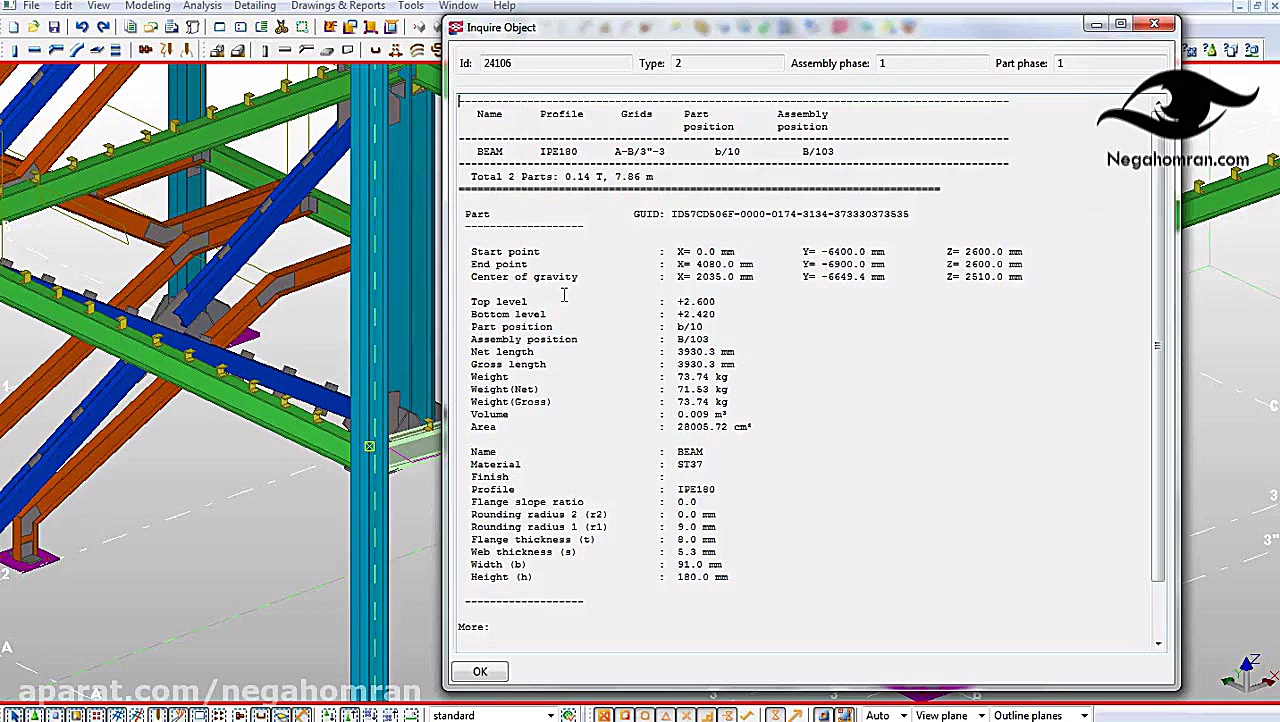The image size is (1280, 722).
Task: Click the create basic view icon
Action: click(x=219, y=27)
